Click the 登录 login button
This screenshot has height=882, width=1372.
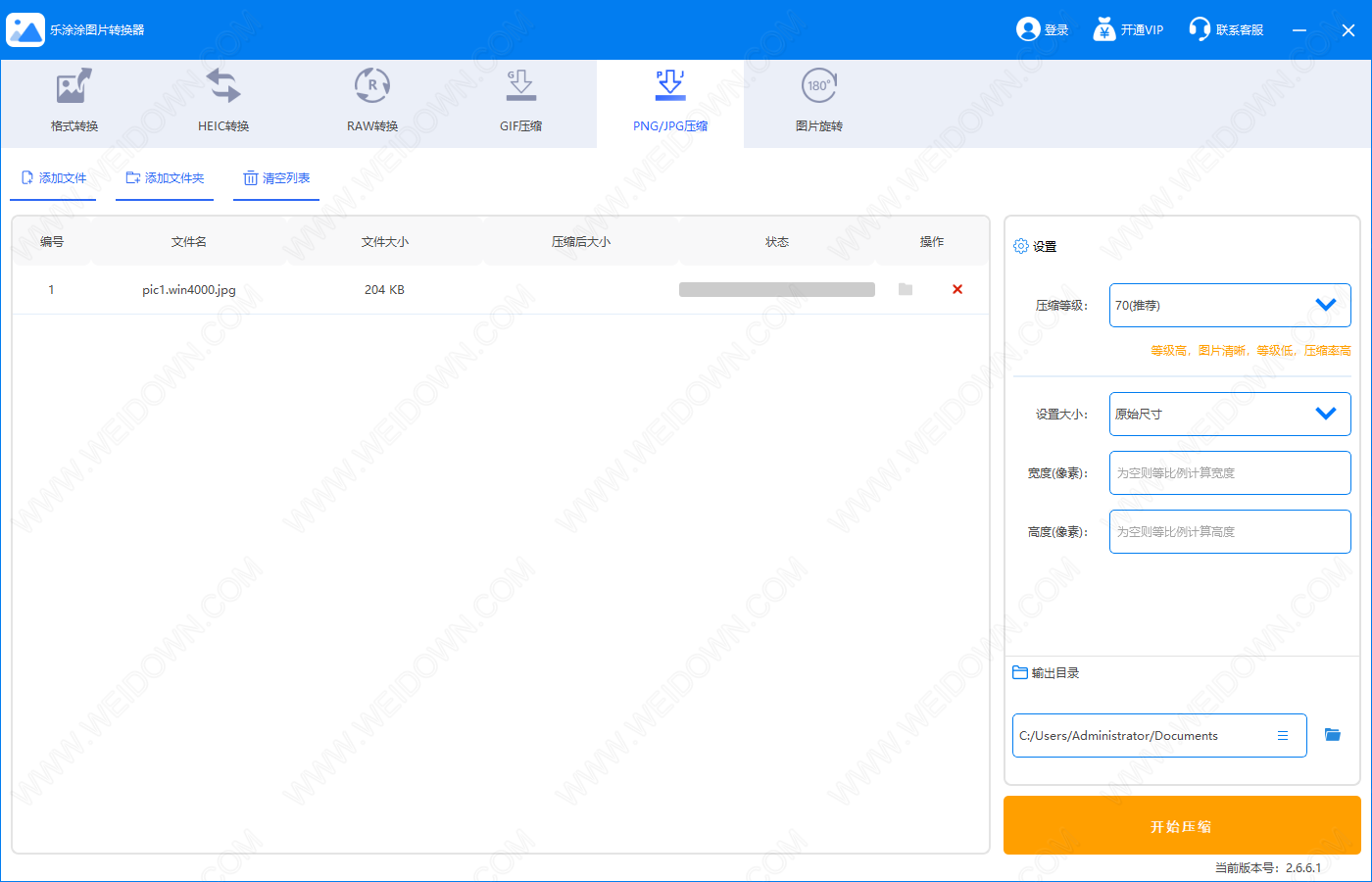[x=1043, y=29]
